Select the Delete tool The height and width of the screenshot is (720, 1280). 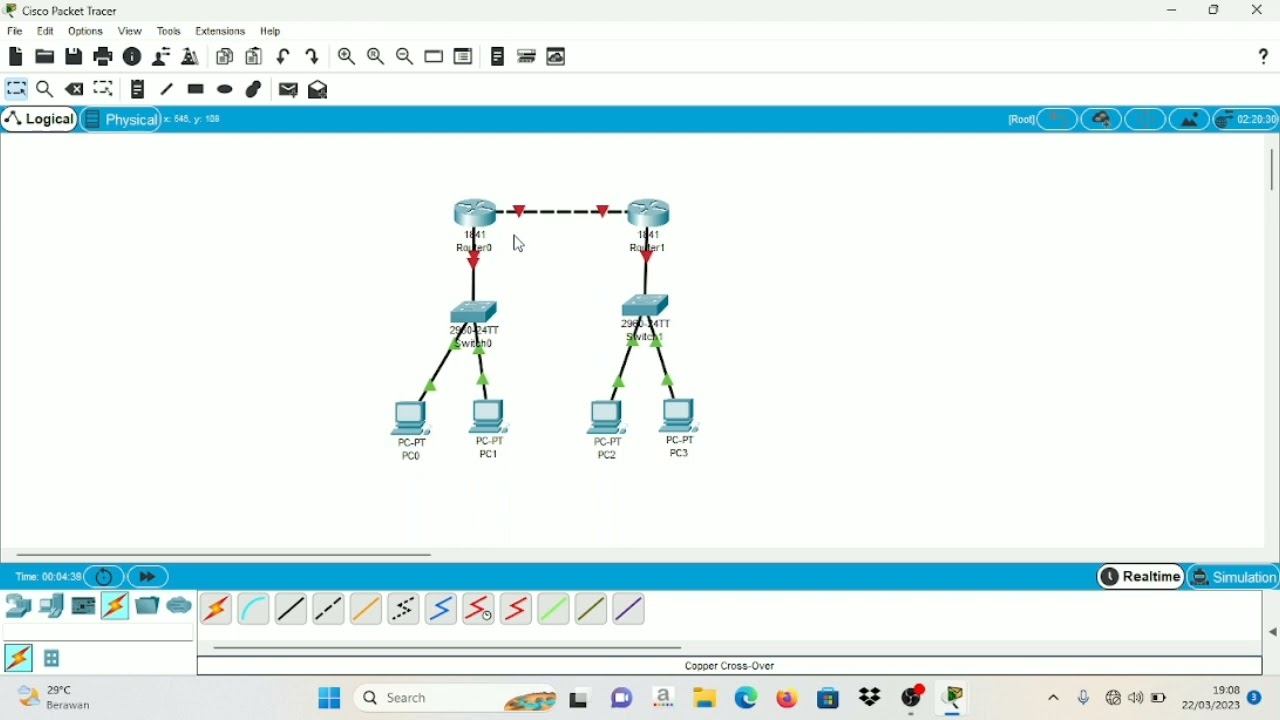point(75,90)
